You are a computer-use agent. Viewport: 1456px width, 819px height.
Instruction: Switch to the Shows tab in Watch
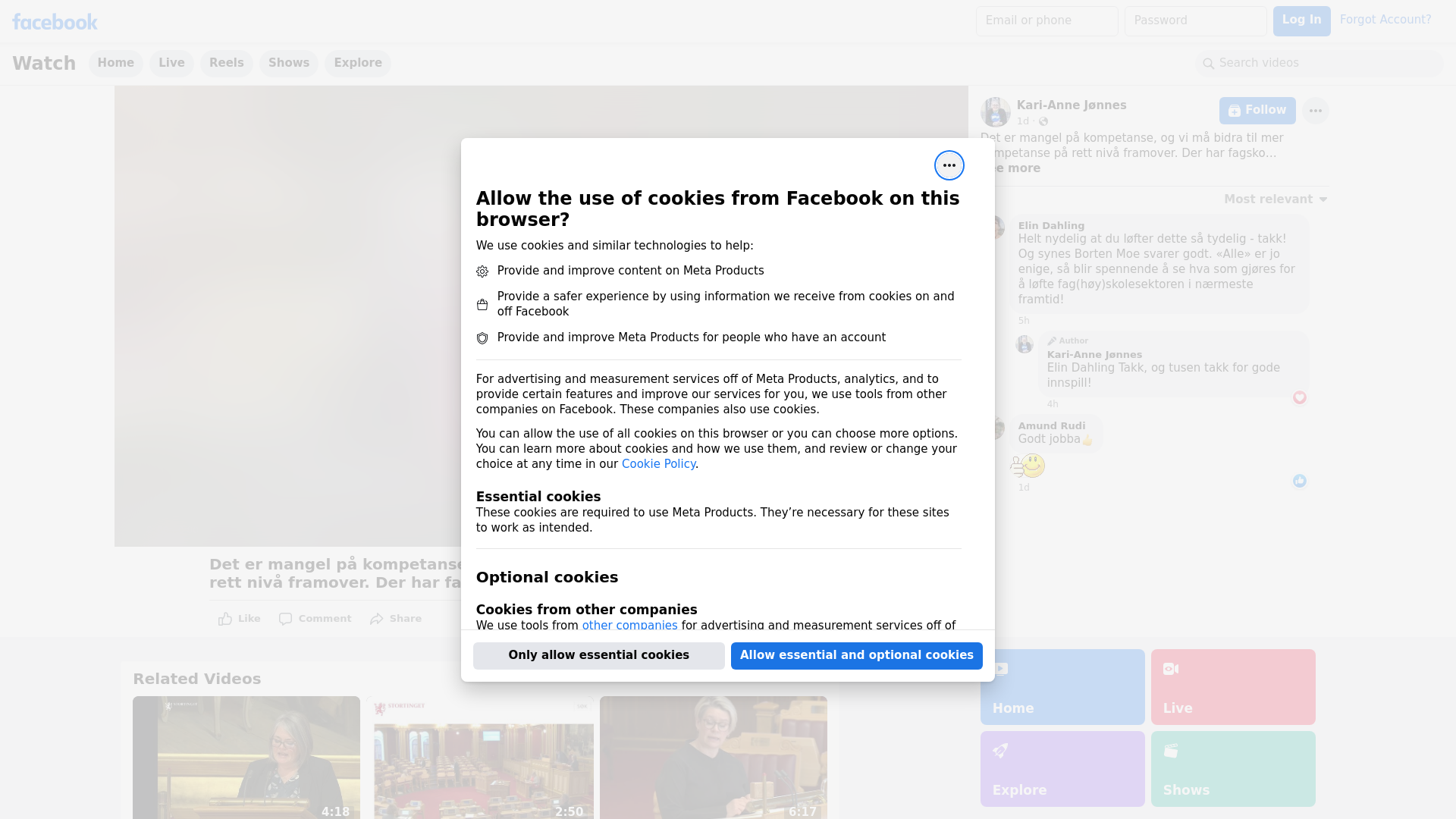pos(289,63)
